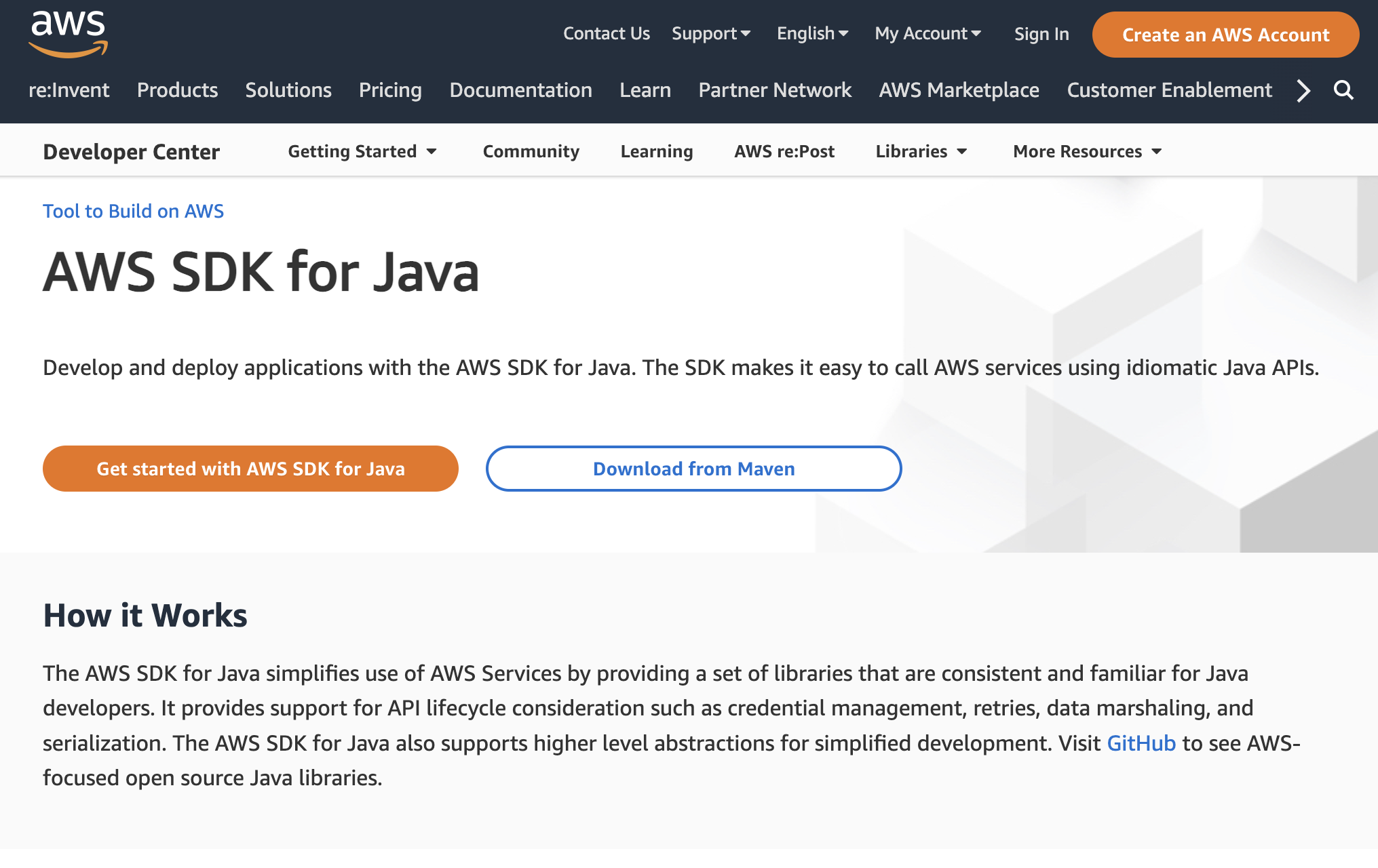Expand the English language dropdown
The image size is (1378, 868).
[x=812, y=33]
